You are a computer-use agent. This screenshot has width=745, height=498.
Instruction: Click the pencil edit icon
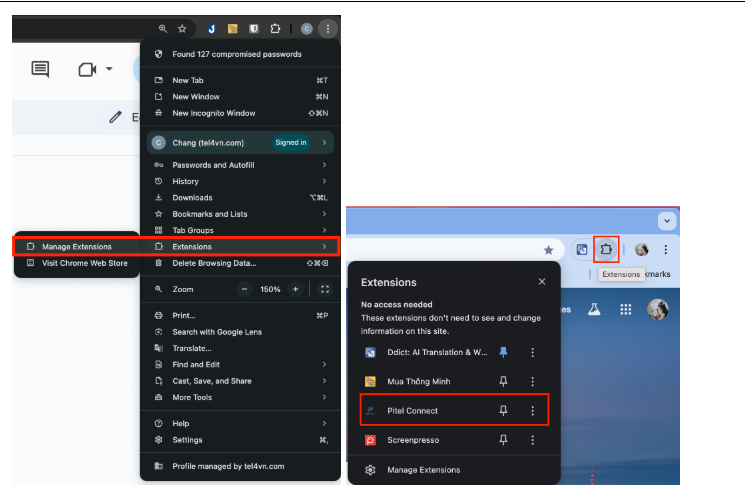[115, 117]
